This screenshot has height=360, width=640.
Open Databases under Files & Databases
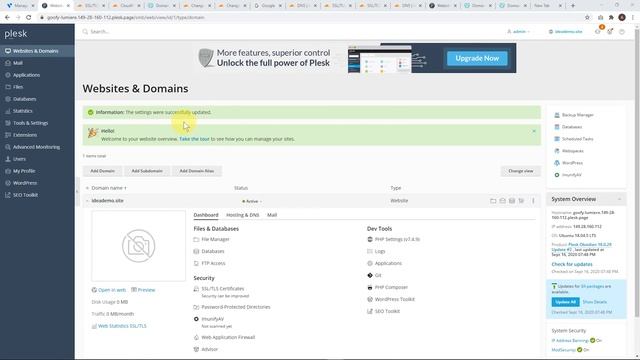point(213,251)
